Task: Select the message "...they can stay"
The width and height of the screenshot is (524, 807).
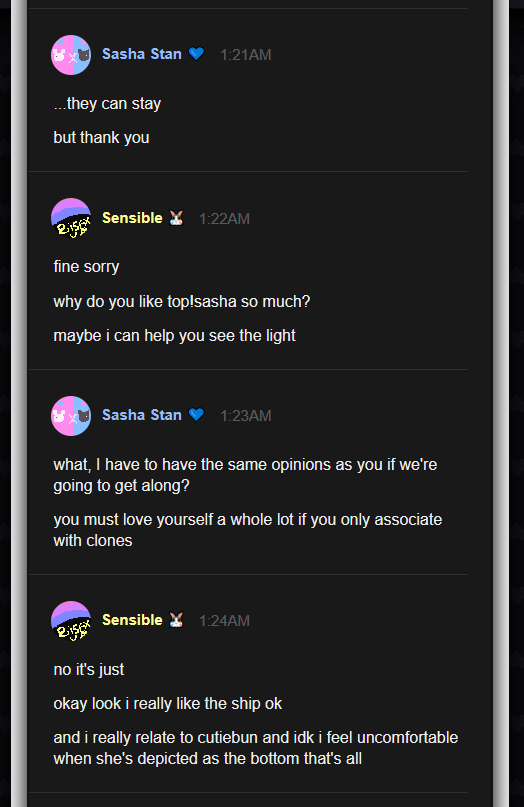Action: [107, 104]
